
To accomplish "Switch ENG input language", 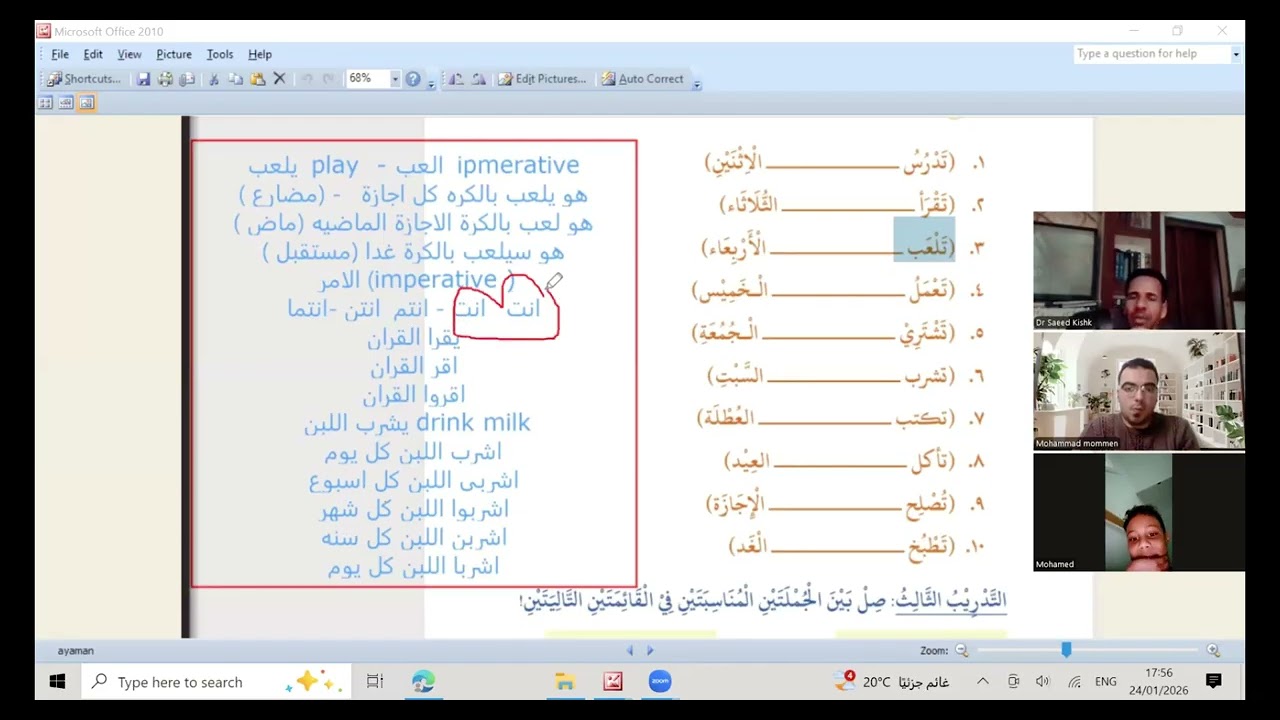I will (x=1106, y=682).
